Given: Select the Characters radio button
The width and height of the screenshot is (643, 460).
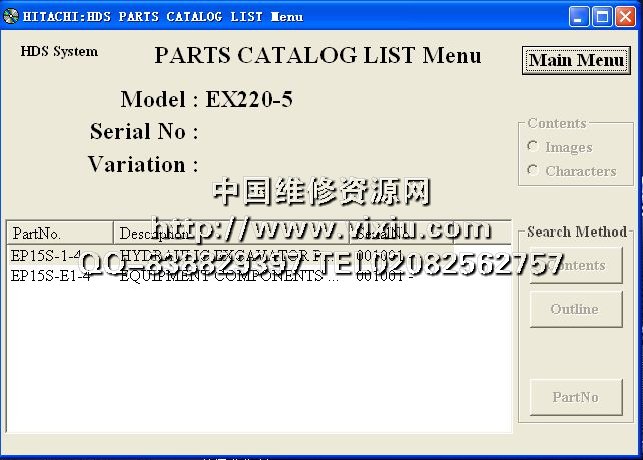Looking at the screenshot, I should [533, 171].
